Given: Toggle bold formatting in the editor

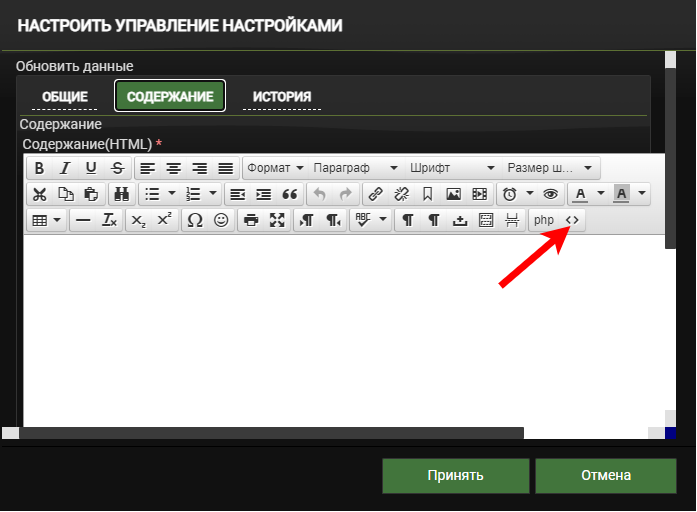Looking at the screenshot, I should click(x=40, y=168).
